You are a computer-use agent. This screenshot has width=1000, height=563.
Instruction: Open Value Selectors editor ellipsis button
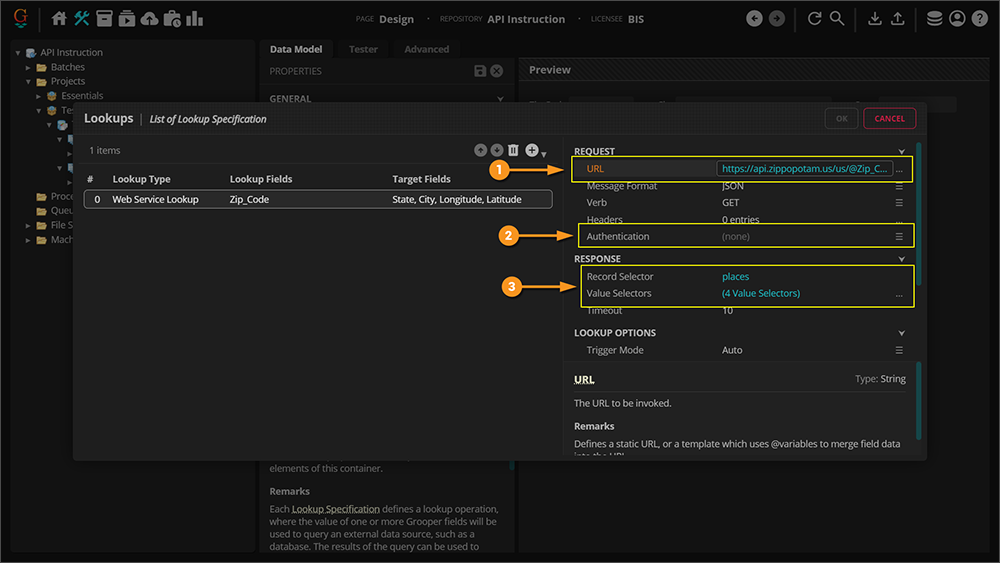coord(899,294)
